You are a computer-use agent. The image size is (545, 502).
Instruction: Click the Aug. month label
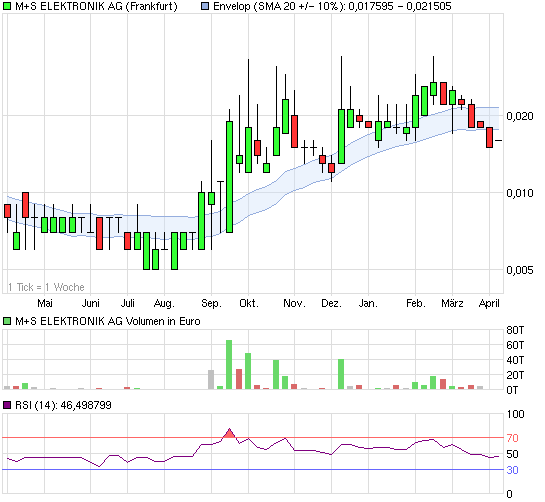(164, 303)
